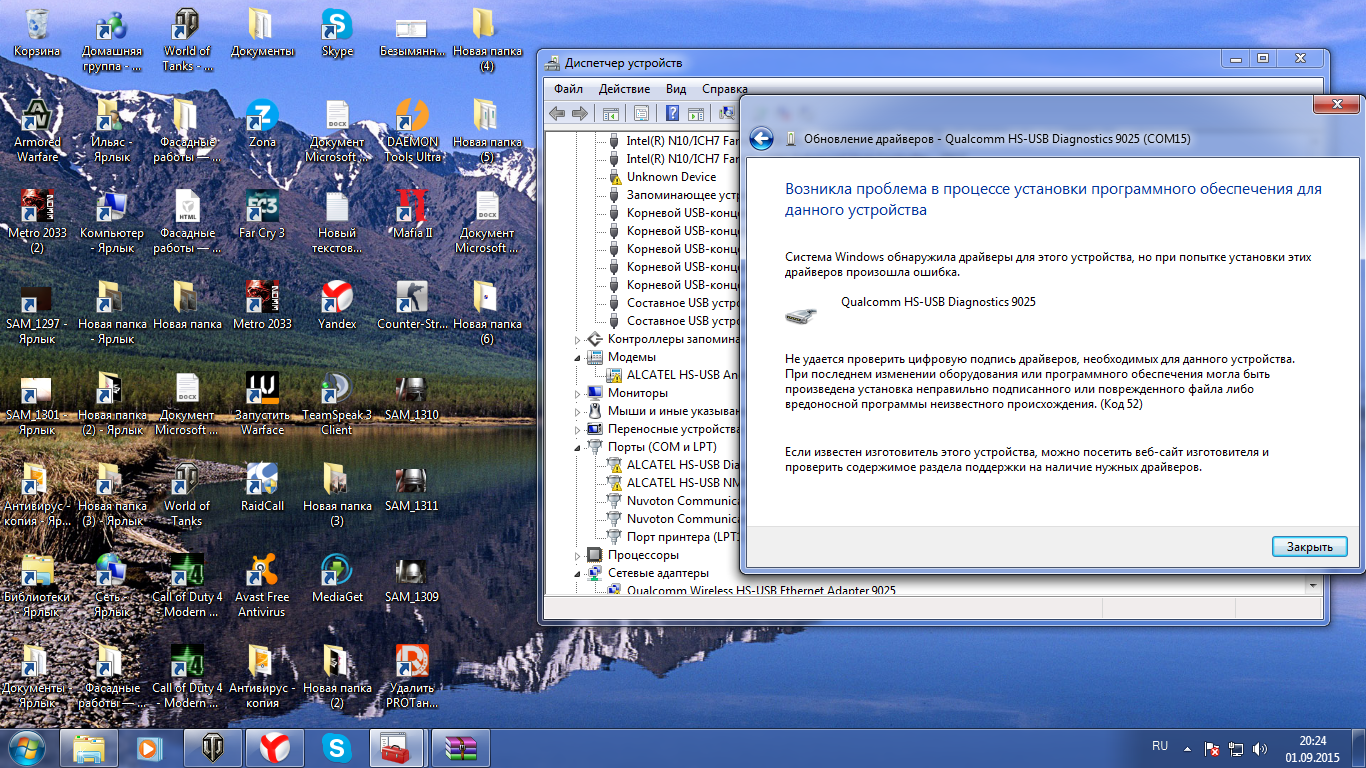The width and height of the screenshot is (1366, 768).
Task: Click the Properties toolbar icon in Device Manager
Action: pyautogui.click(x=641, y=113)
